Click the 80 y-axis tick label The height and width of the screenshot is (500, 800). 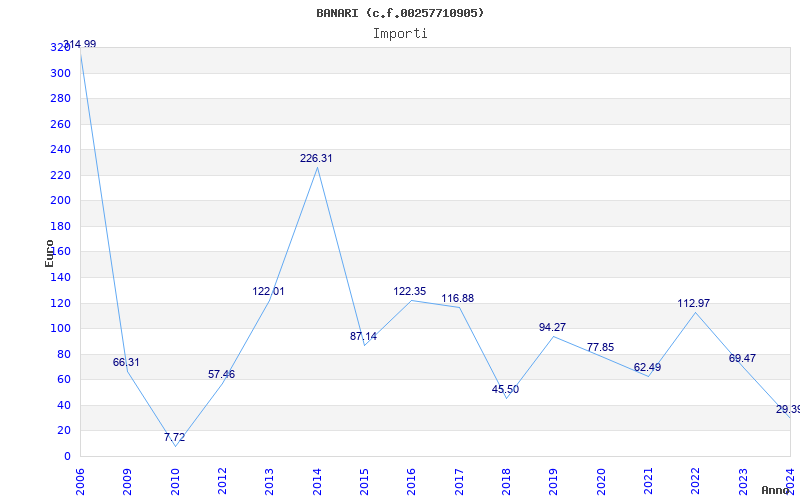(x=64, y=354)
